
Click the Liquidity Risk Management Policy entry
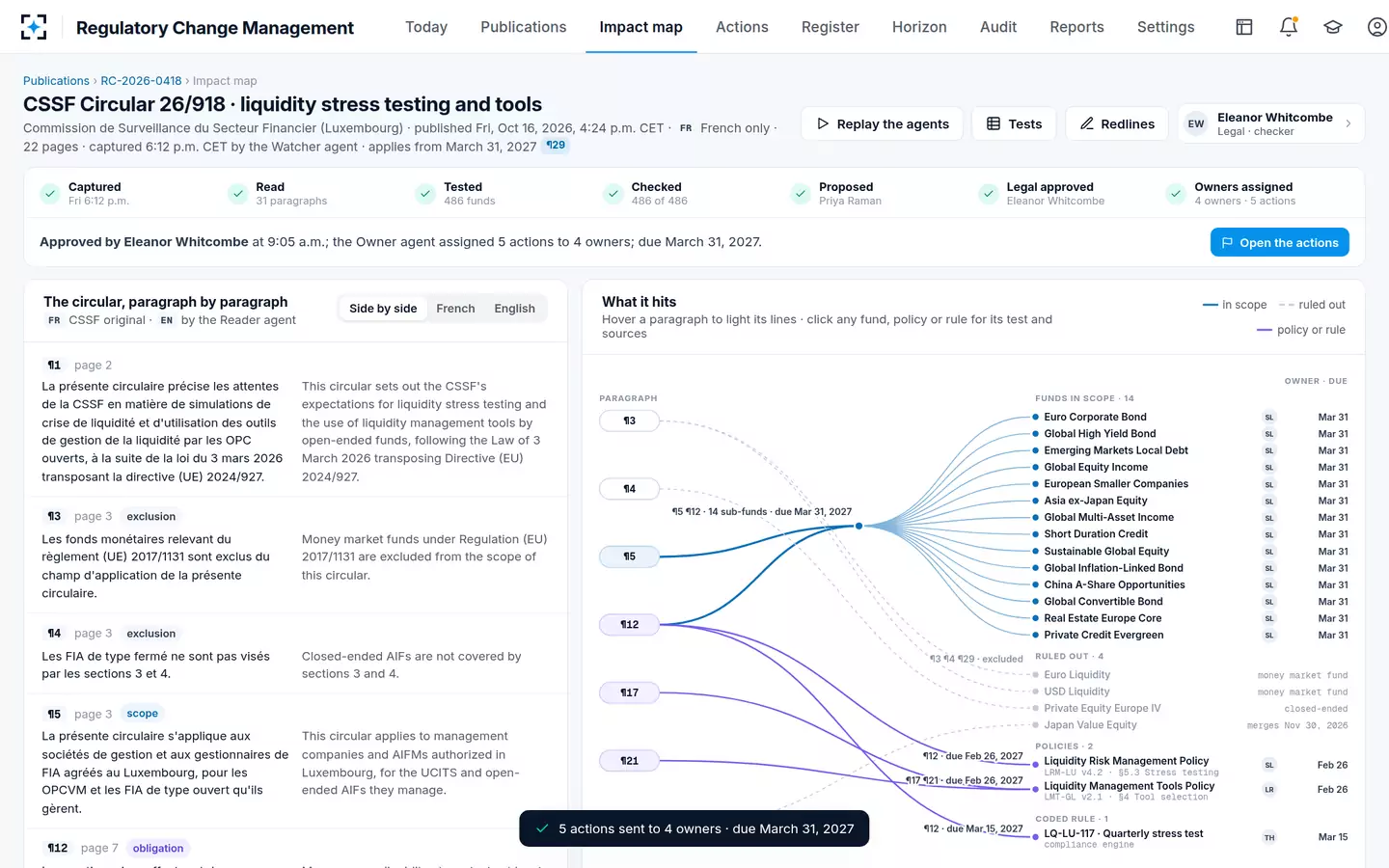coord(1127,761)
